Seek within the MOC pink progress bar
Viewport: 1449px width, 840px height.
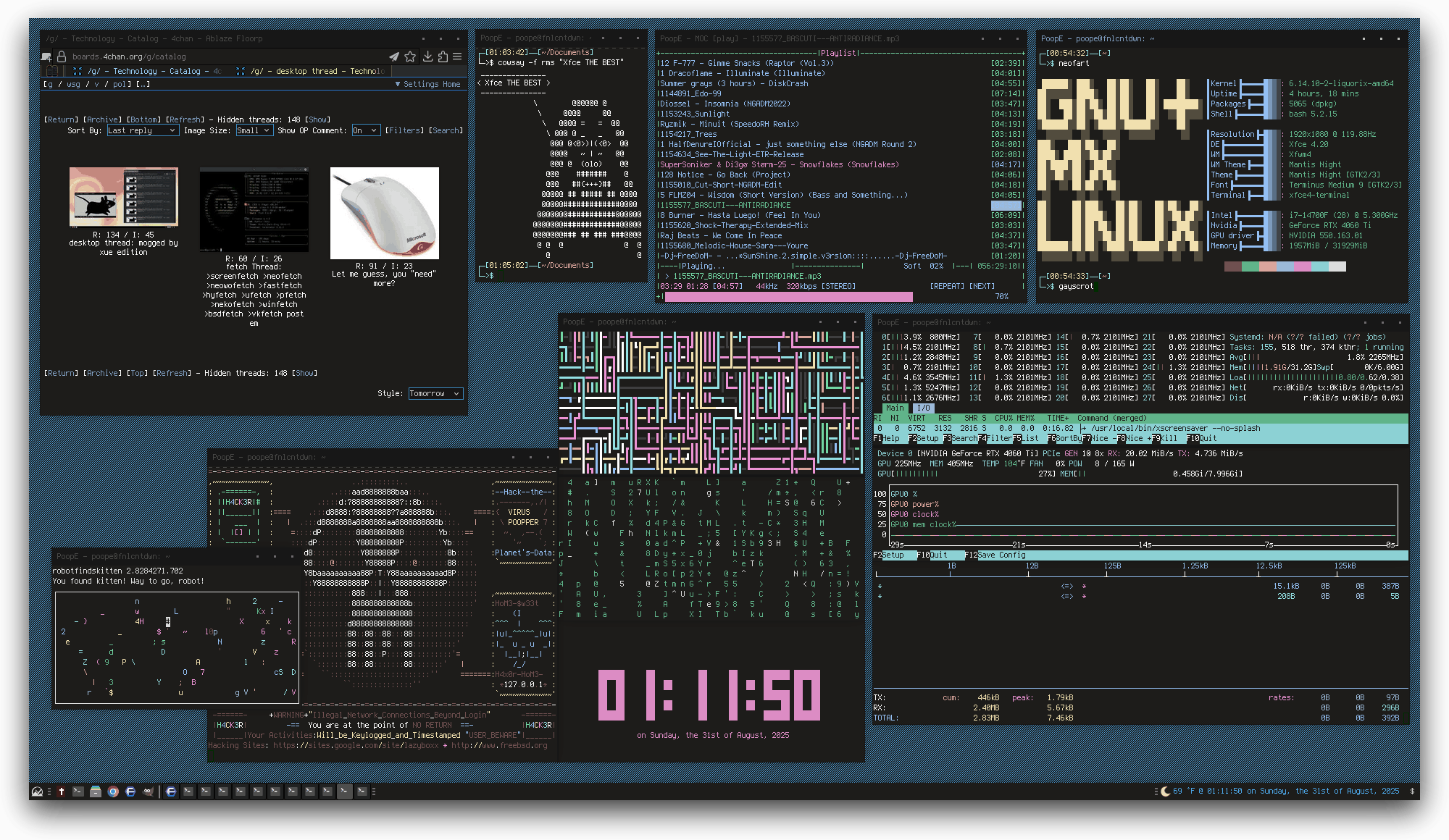pos(788,297)
